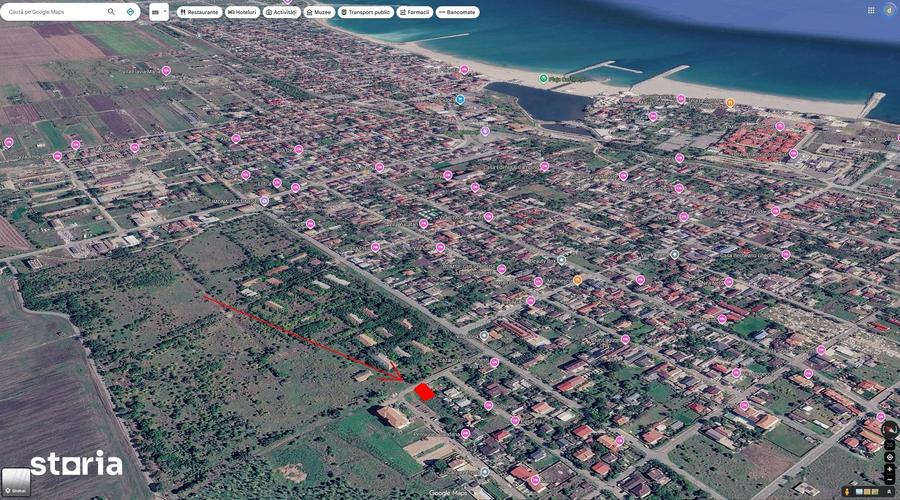
Task: Center the map on my location
Action: (890, 457)
